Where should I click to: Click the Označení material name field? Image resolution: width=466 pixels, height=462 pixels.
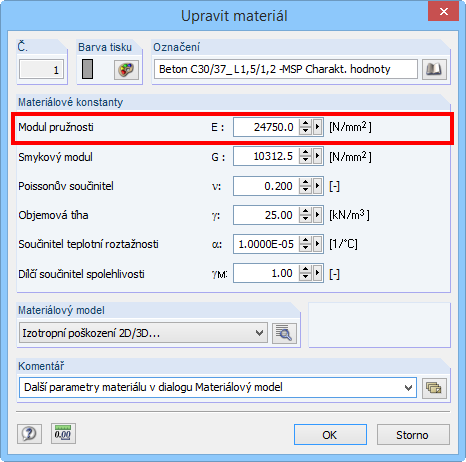tap(286, 69)
